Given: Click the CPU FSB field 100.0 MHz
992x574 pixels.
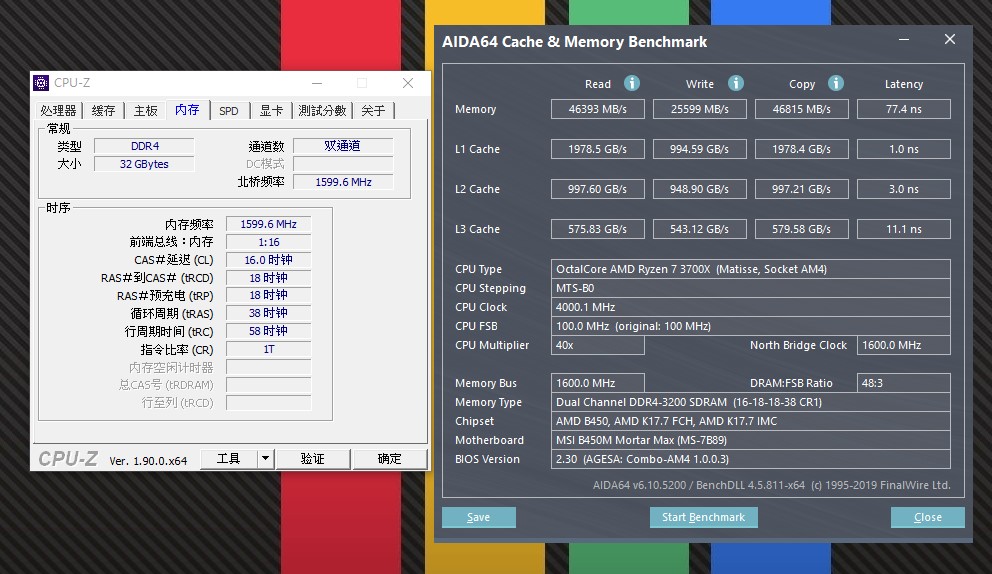Looking at the screenshot, I should point(750,326).
